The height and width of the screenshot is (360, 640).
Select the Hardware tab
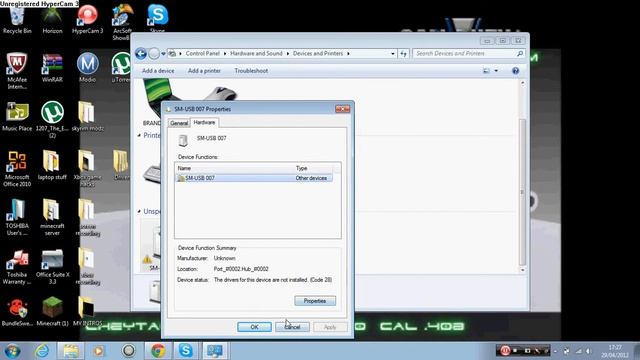point(204,122)
